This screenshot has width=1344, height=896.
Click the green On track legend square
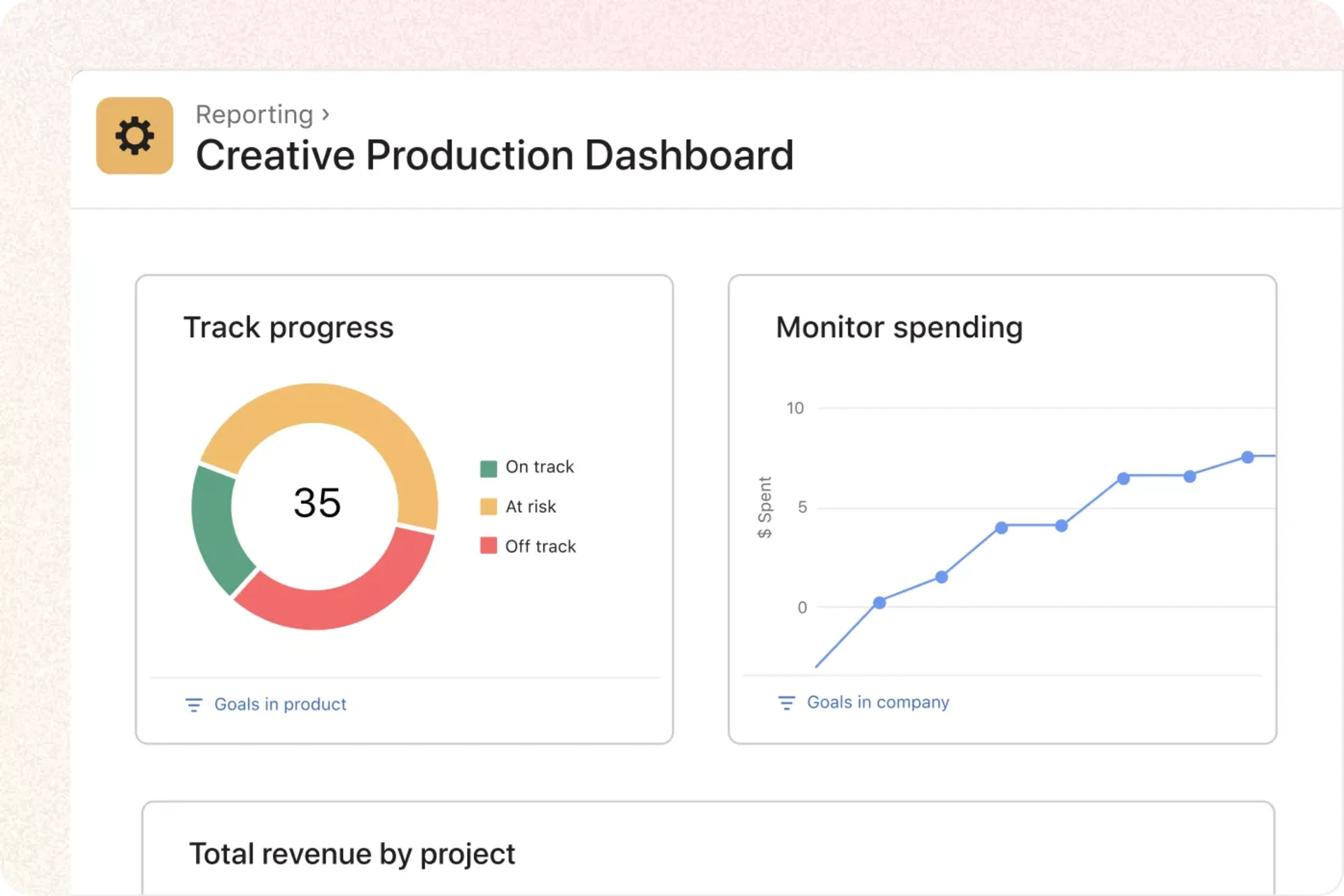click(x=488, y=467)
